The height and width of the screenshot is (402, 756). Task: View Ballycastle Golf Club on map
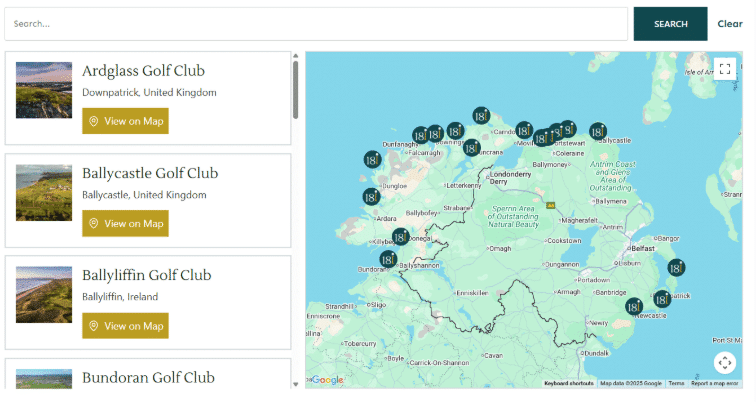tap(125, 223)
